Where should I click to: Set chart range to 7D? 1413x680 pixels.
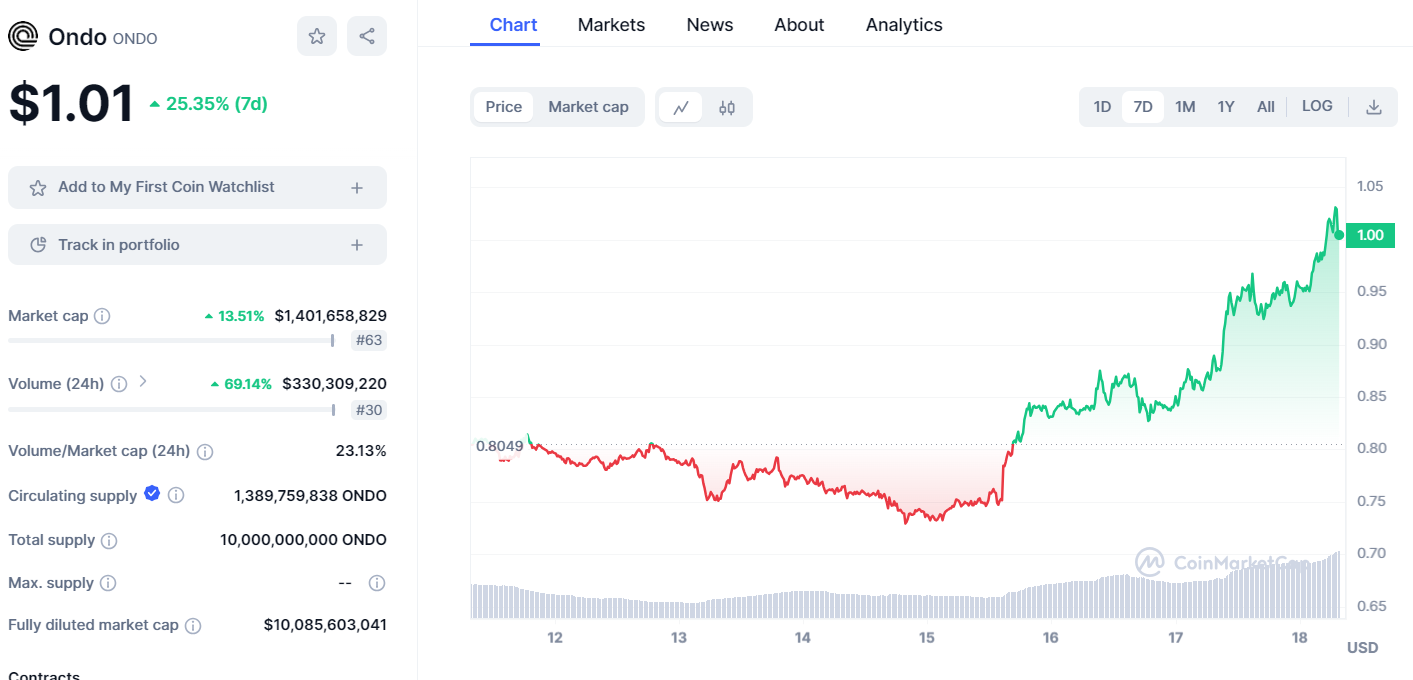pos(1143,107)
